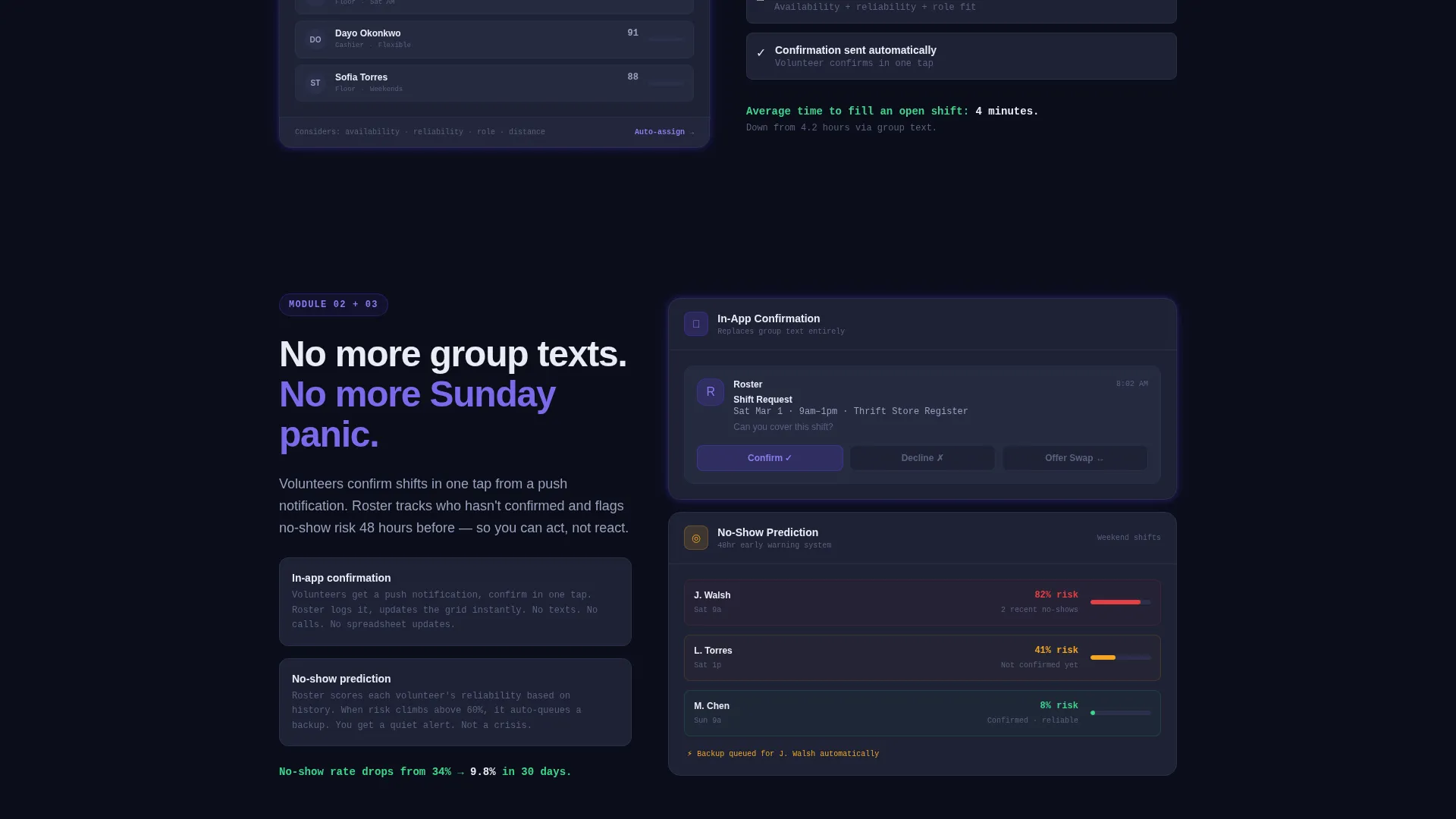This screenshot has height=819, width=1456.
Task: Click the In-app confirmation feature card
Action: click(x=455, y=602)
